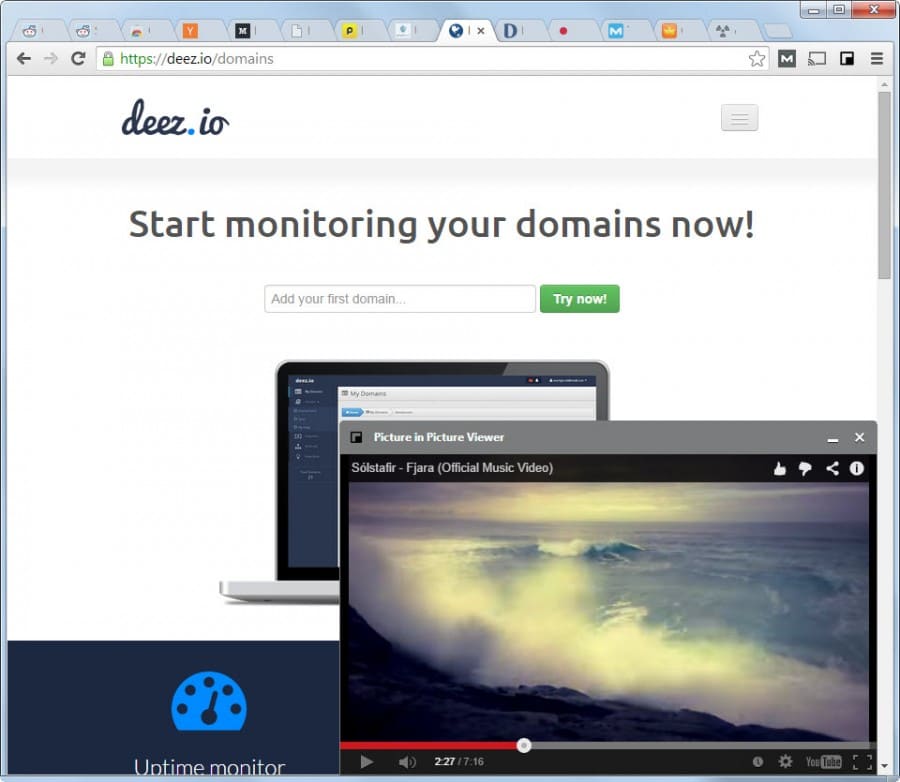The width and height of the screenshot is (900, 782).
Task: Switch to the tab with the D favicon
Action: [x=512, y=30]
